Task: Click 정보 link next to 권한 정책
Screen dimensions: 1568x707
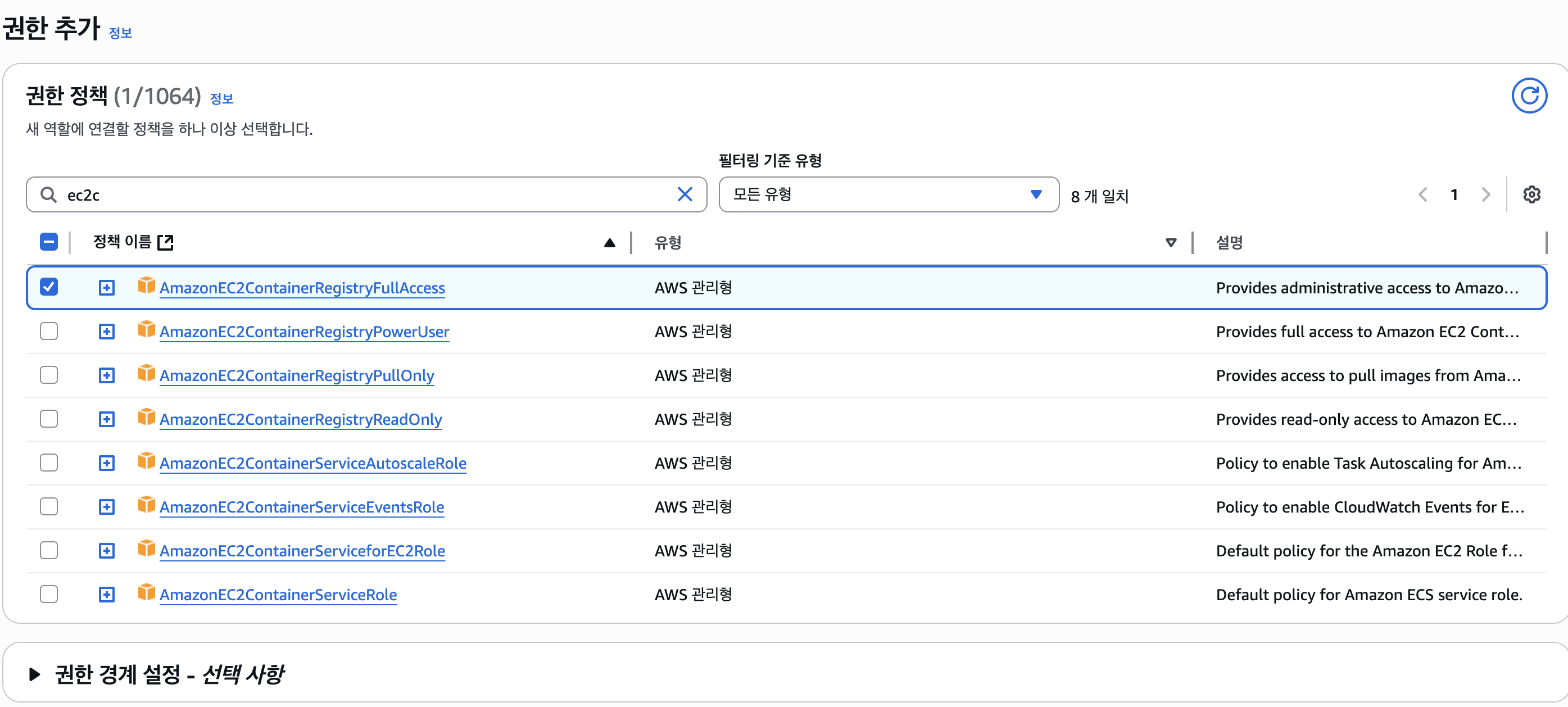Action: [x=221, y=98]
